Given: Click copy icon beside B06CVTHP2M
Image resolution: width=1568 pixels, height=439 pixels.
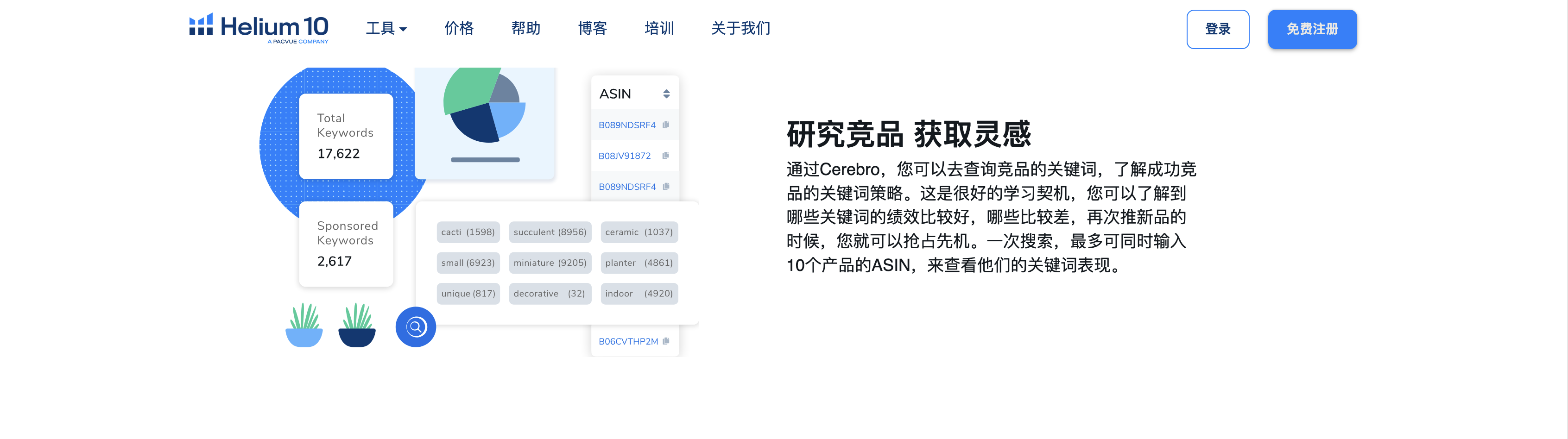Looking at the screenshot, I should tap(666, 341).
